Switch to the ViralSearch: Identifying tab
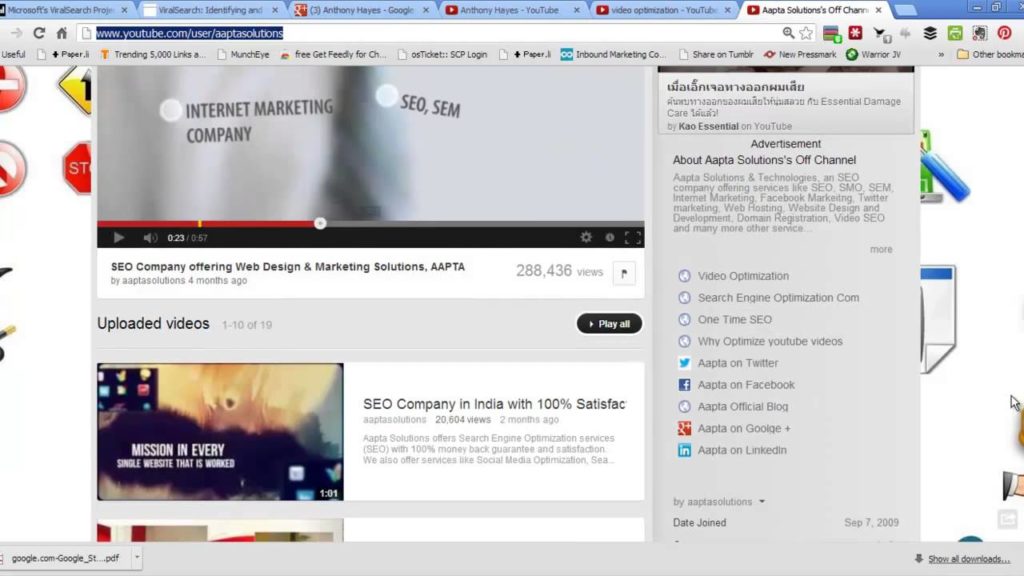The image size is (1024, 576). coord(210,10)
